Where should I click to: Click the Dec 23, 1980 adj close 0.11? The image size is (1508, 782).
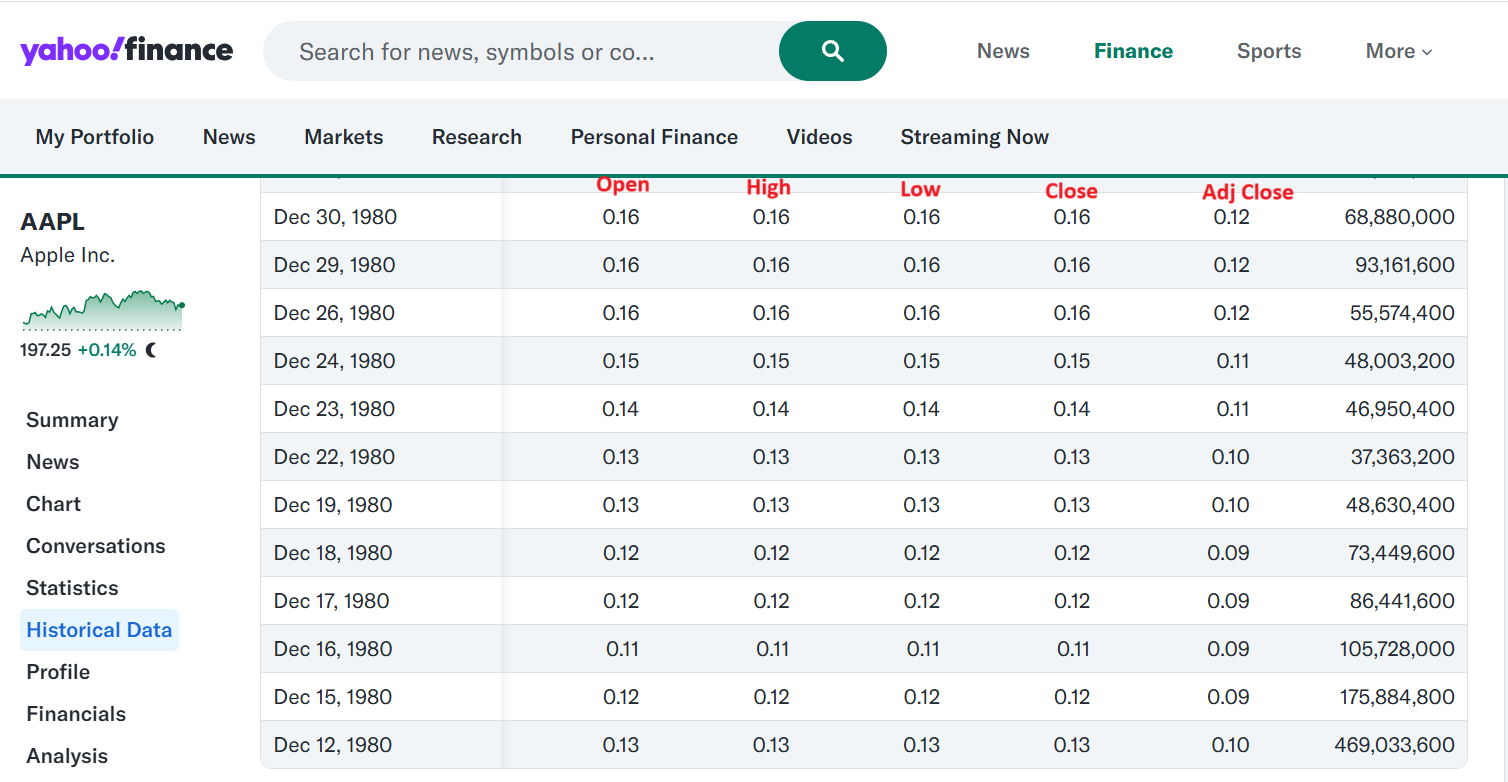click(x=1233, y=409)
